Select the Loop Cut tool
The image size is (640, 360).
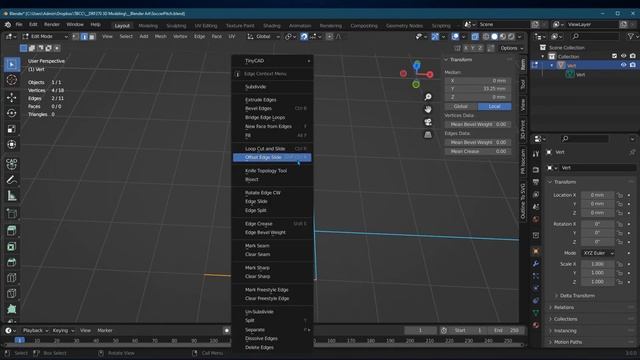pyautogui.click(x=12, y=278)
